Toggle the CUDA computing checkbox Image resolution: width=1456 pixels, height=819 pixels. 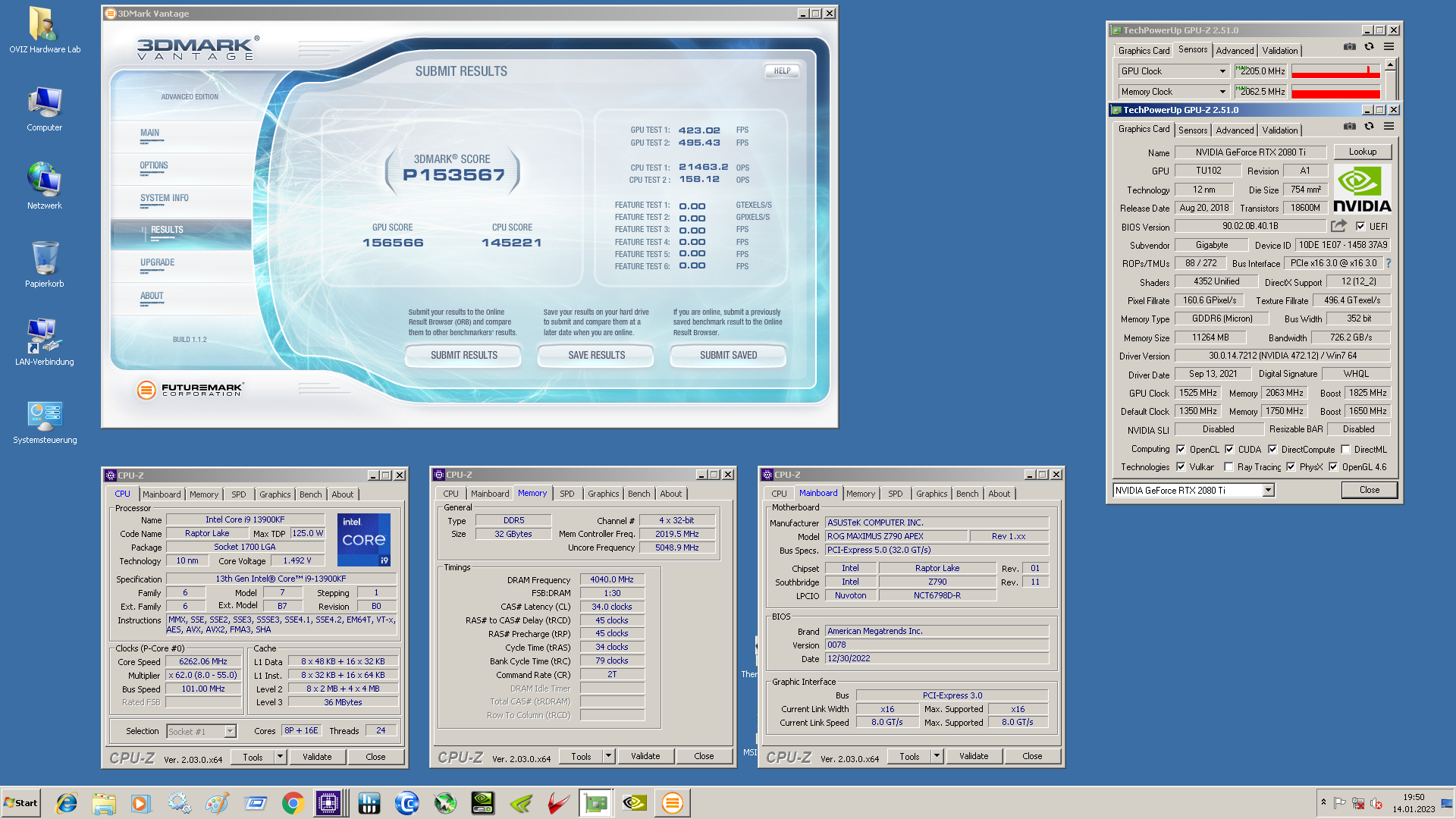pyautogui.click(x=1229, y=449)
